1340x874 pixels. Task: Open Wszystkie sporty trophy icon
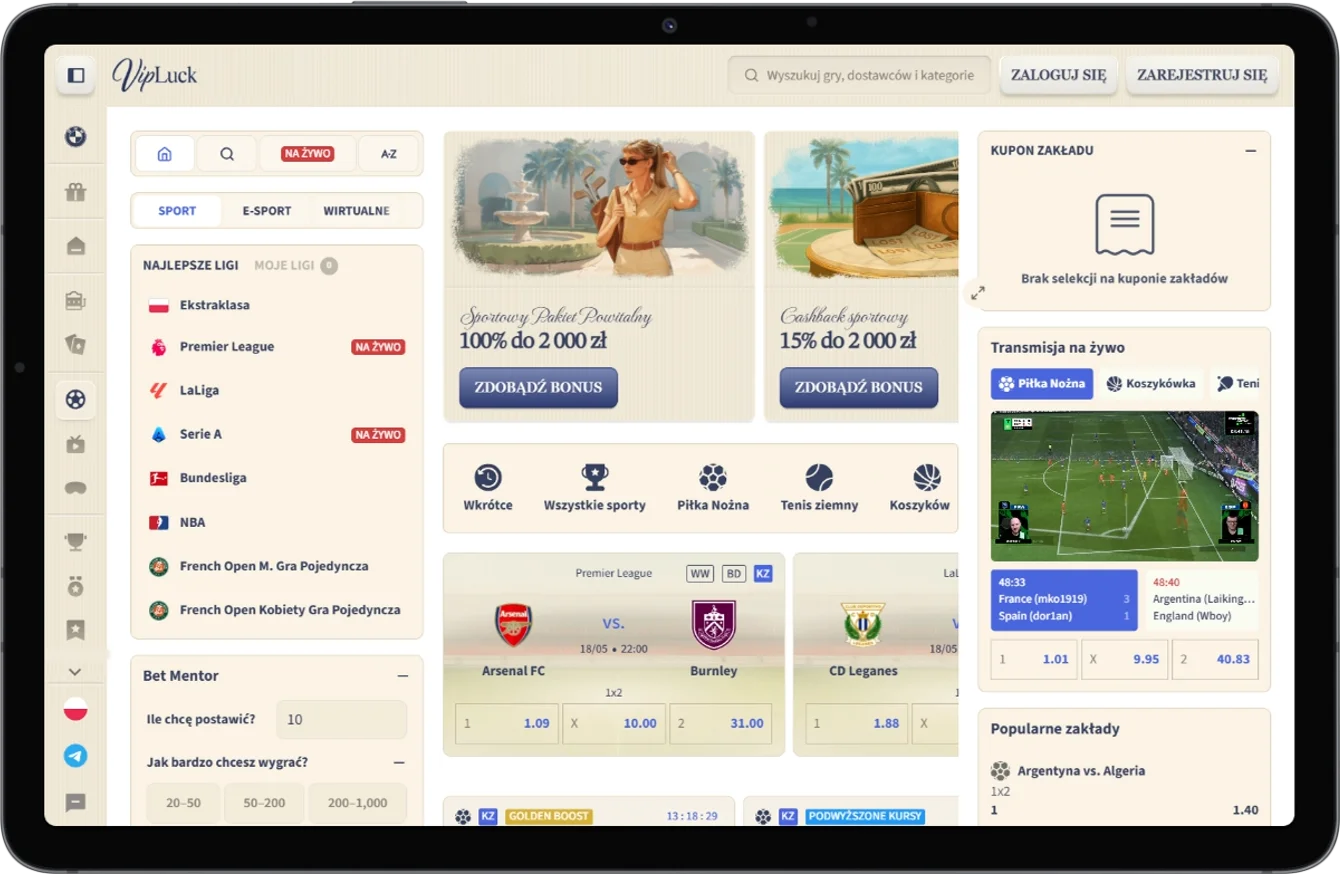[x=595, y=477]
